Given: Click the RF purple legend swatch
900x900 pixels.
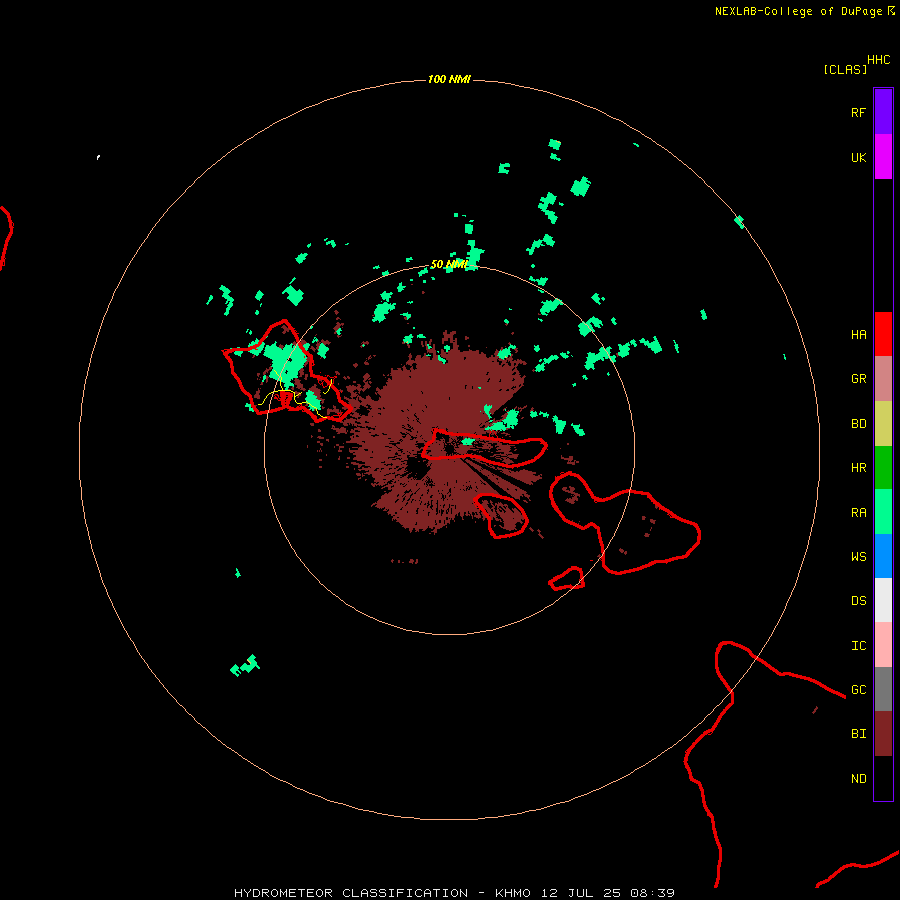Looking at the screenshot, I should pos(883,112).
